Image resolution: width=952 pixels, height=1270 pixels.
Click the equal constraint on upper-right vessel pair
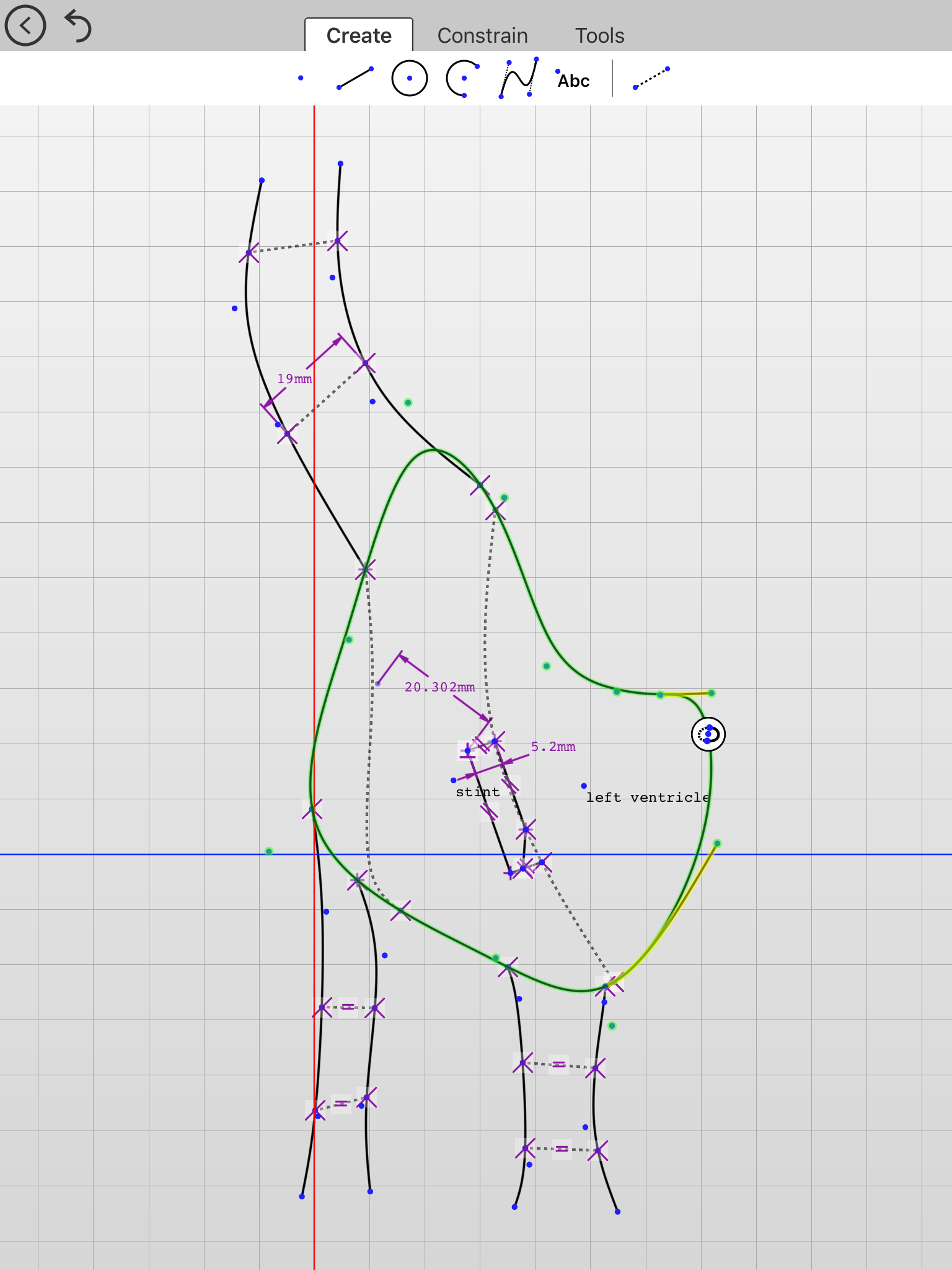point(558,1064)
